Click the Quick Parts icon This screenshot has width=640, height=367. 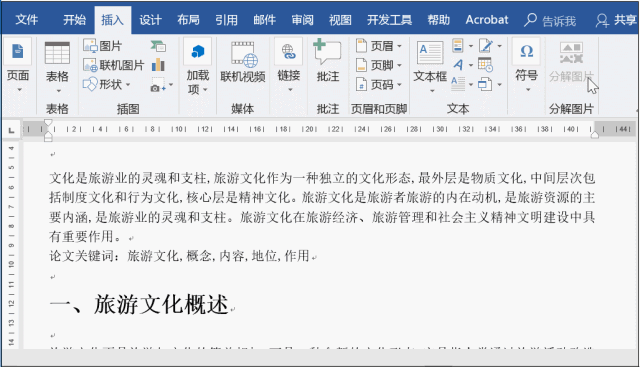point(458,46)
